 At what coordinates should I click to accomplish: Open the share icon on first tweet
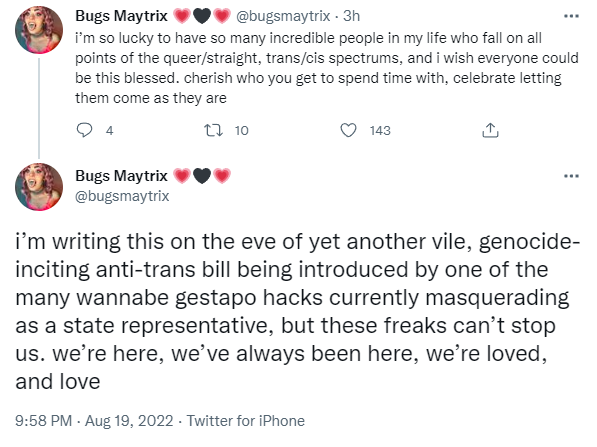(490, 130)
